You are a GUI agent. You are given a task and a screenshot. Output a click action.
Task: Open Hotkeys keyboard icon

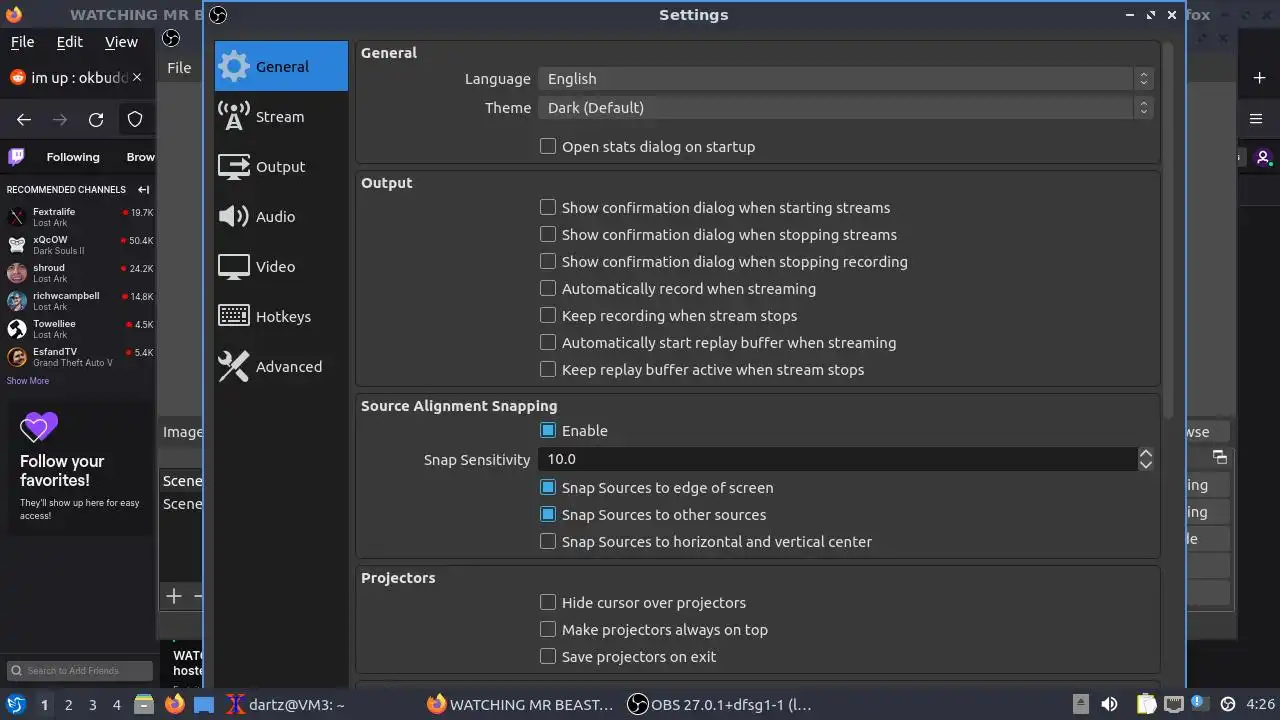coord(234,317)
